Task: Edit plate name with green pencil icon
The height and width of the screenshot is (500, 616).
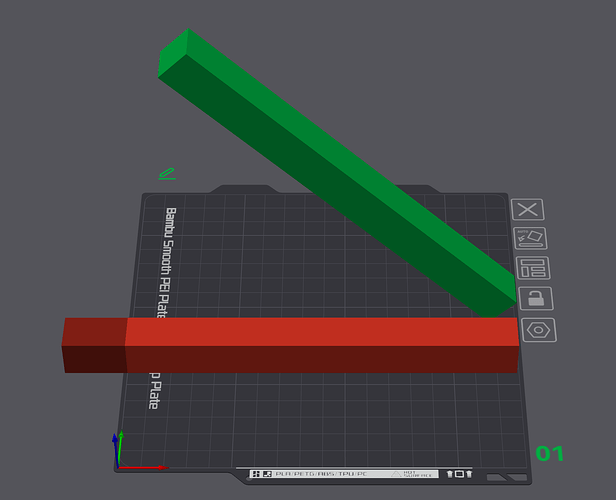Action: pyautogui.click(x=167, y=174)
